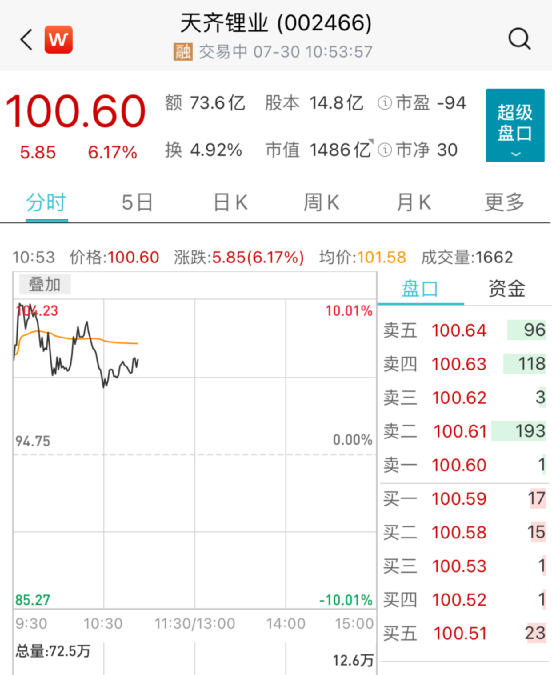Tap the info icon beside 市盈
The height and width of the screenshot is (675, 552).
tap(385, 103)
